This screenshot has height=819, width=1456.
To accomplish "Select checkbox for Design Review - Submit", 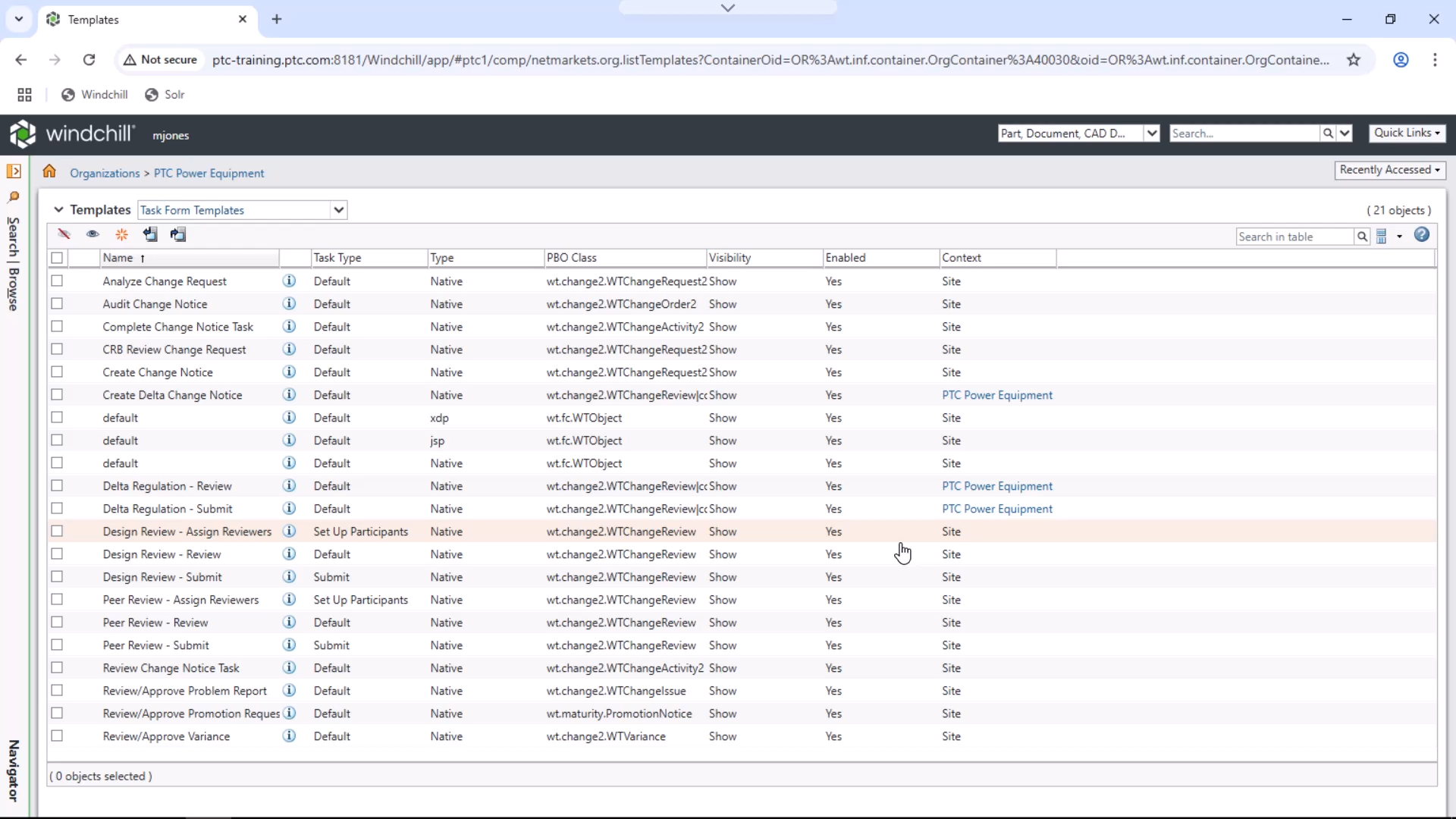I will [x=57, y=576].
